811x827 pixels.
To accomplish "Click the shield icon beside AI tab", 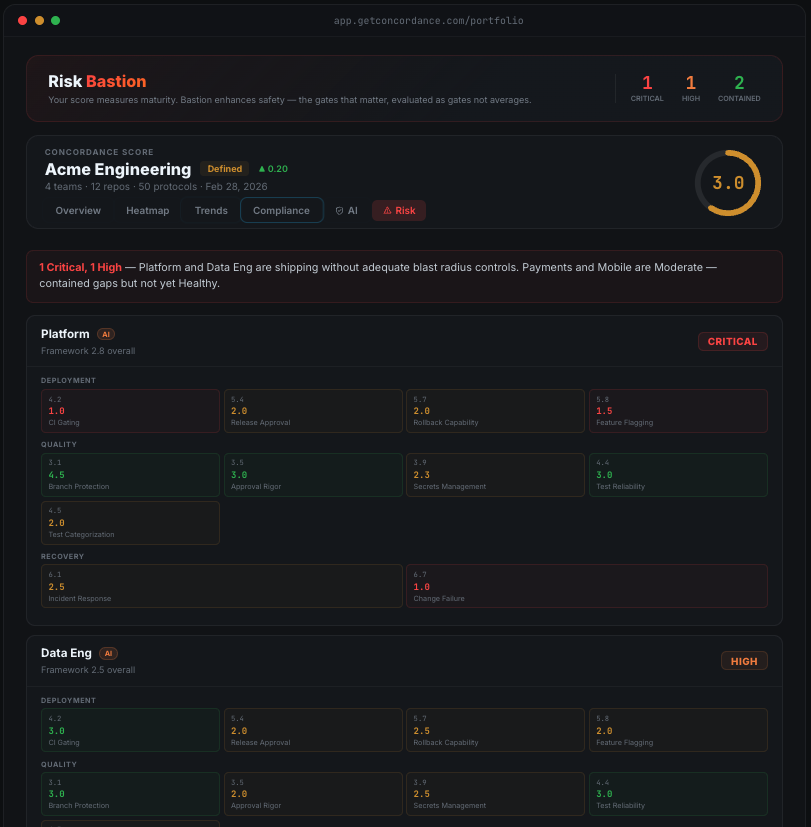I will coord(339,210).
